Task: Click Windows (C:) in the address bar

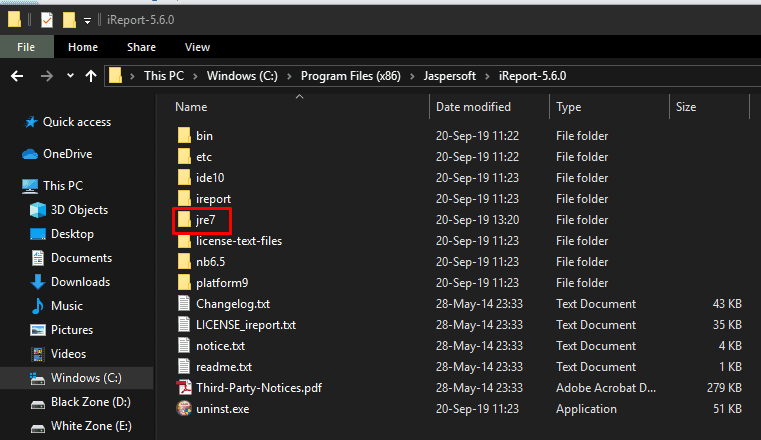Action: (242, 76)
